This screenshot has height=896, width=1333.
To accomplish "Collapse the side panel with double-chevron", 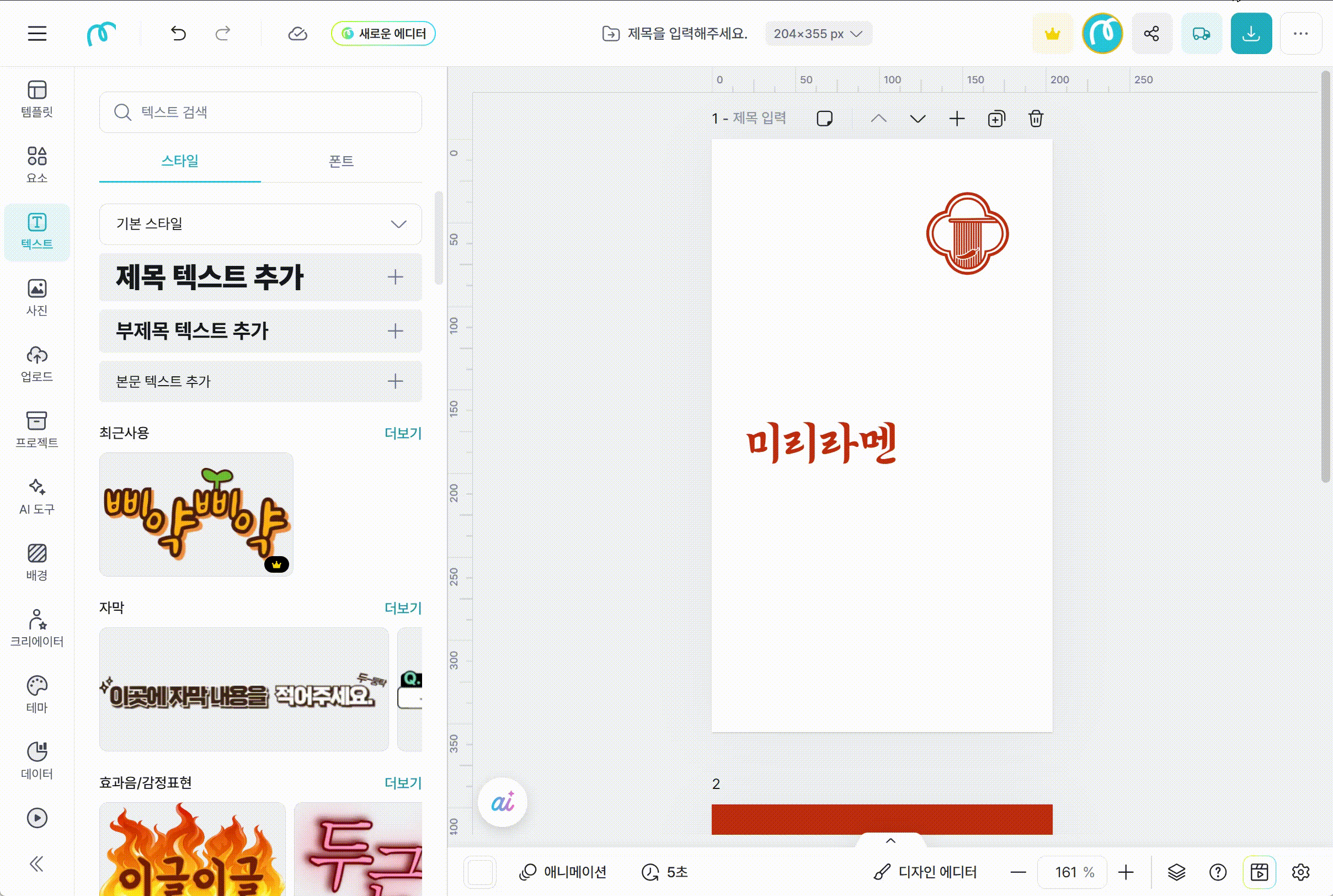I will click(x=36, y=863).
